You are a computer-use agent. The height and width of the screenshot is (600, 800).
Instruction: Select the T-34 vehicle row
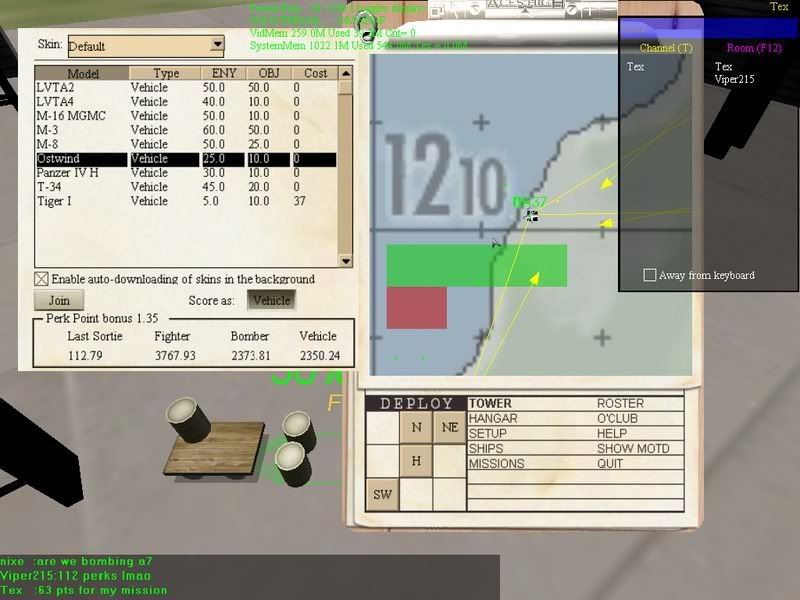coord(186,187)
